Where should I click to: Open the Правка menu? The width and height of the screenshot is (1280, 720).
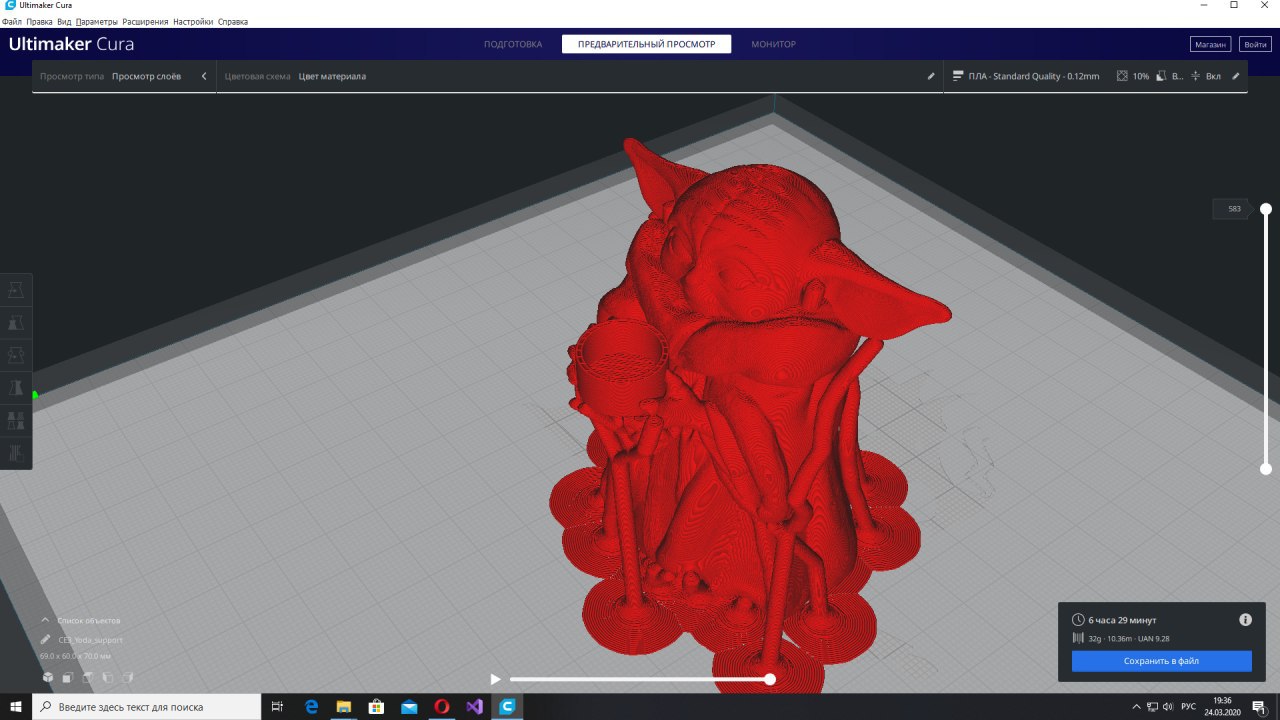(x=39, y=21)
